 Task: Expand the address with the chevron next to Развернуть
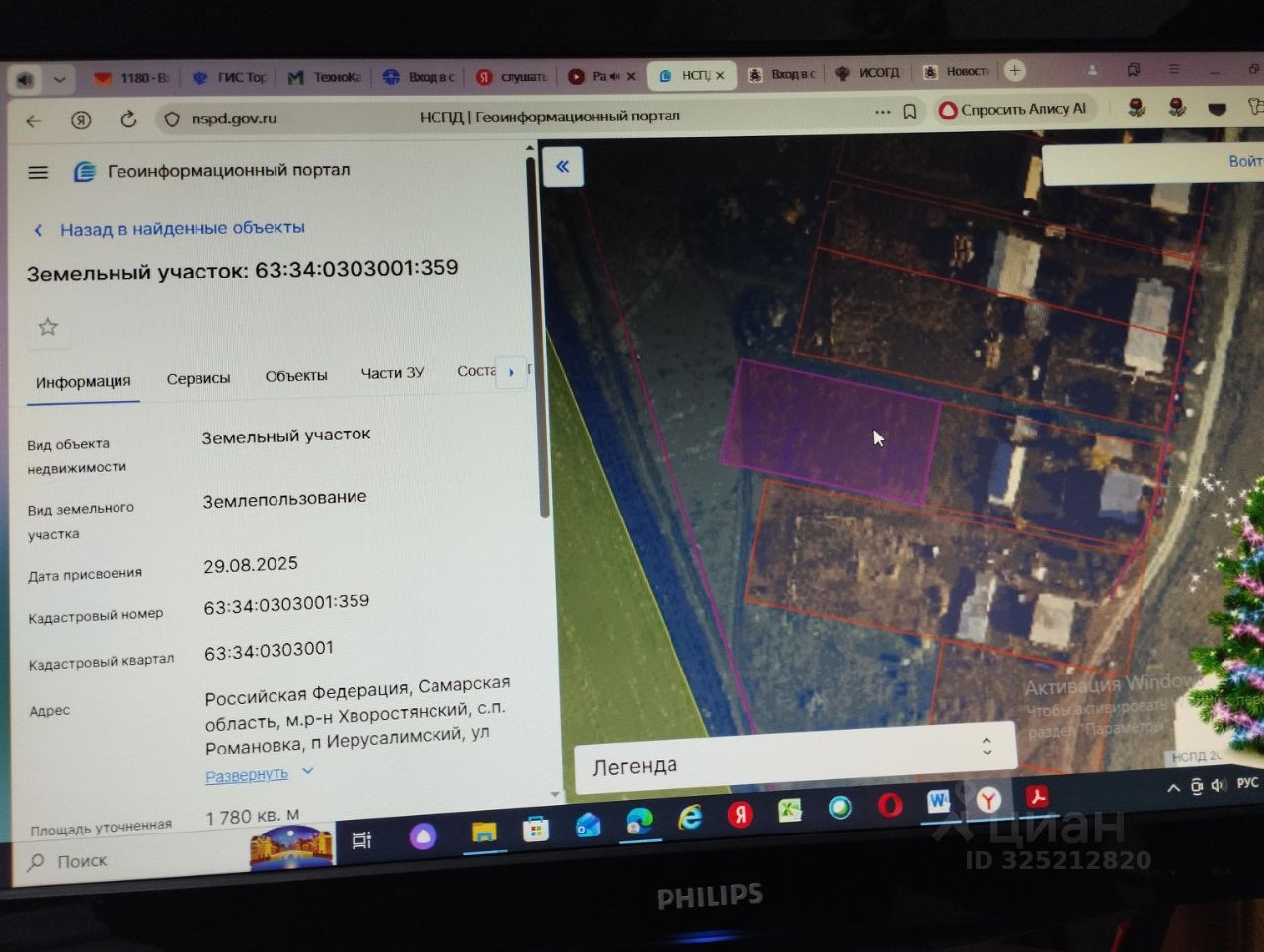point(308,771)
